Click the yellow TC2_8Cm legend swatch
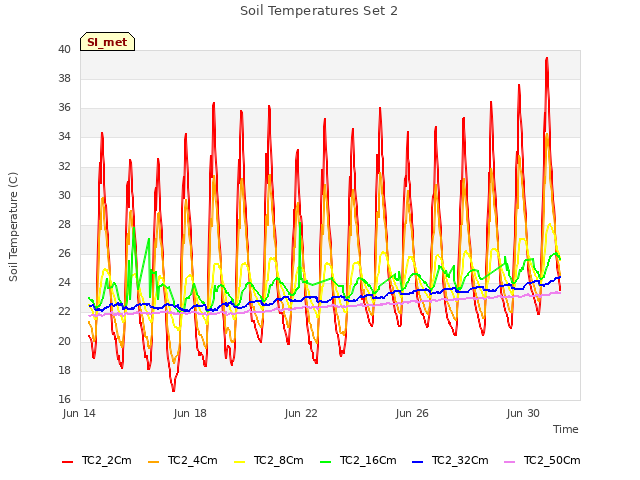 pos(240,462)
